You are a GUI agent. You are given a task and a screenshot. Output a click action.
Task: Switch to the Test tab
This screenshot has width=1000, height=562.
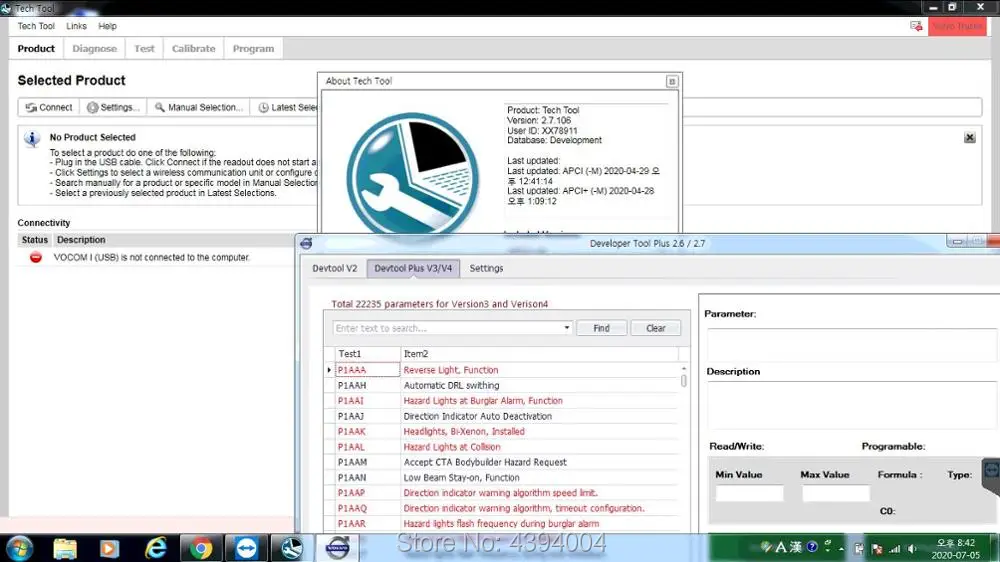[x=144, y=48]
